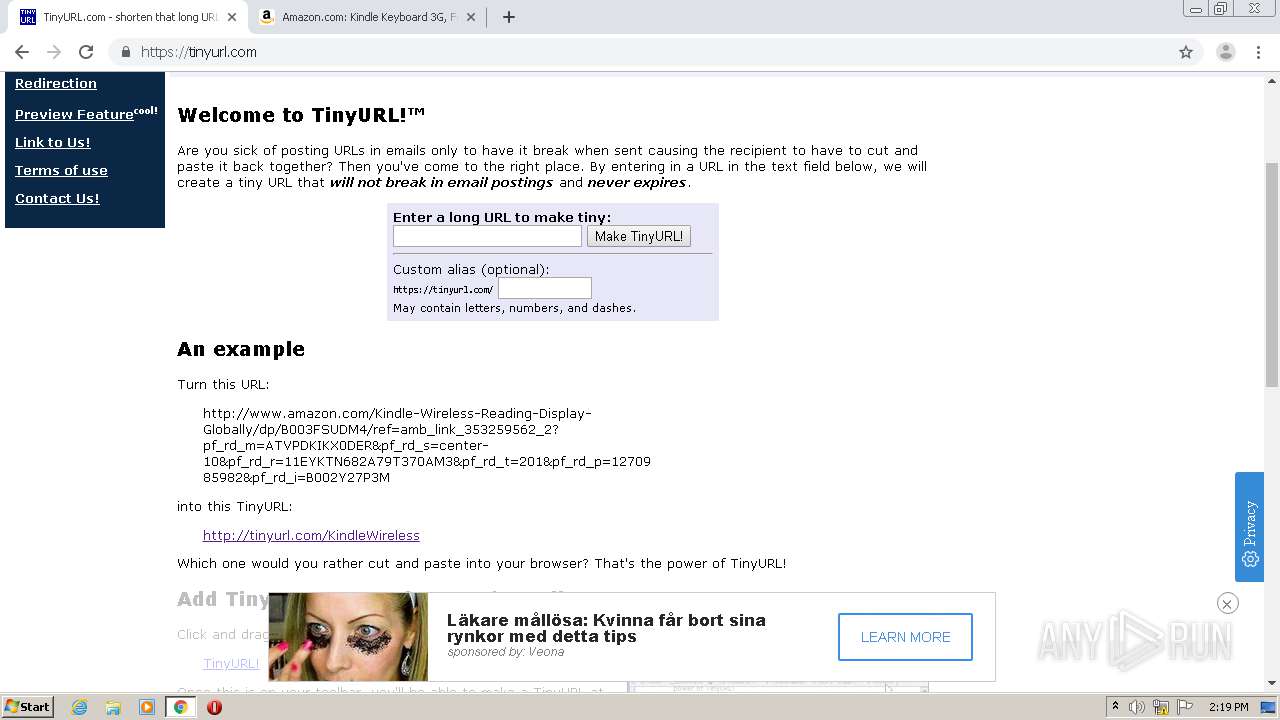Open the network tray icon
Viewport: 1280px width, 720px height.
[x=1161, y=707]
